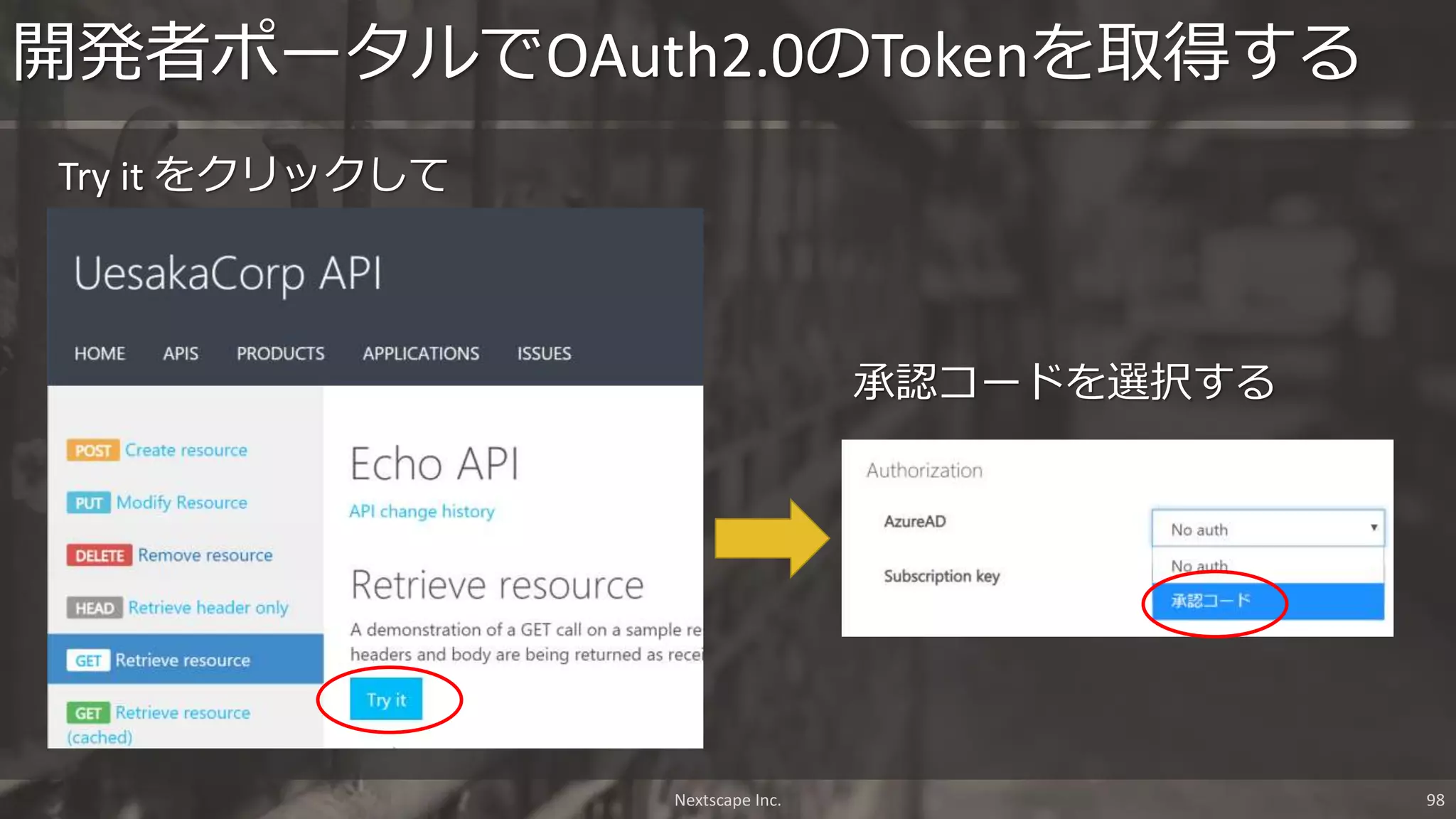The height and width of the screenshot is (819, 1456).
Task: Open the APPLICATIONS menu item
Action: click(x=421, y=353)
